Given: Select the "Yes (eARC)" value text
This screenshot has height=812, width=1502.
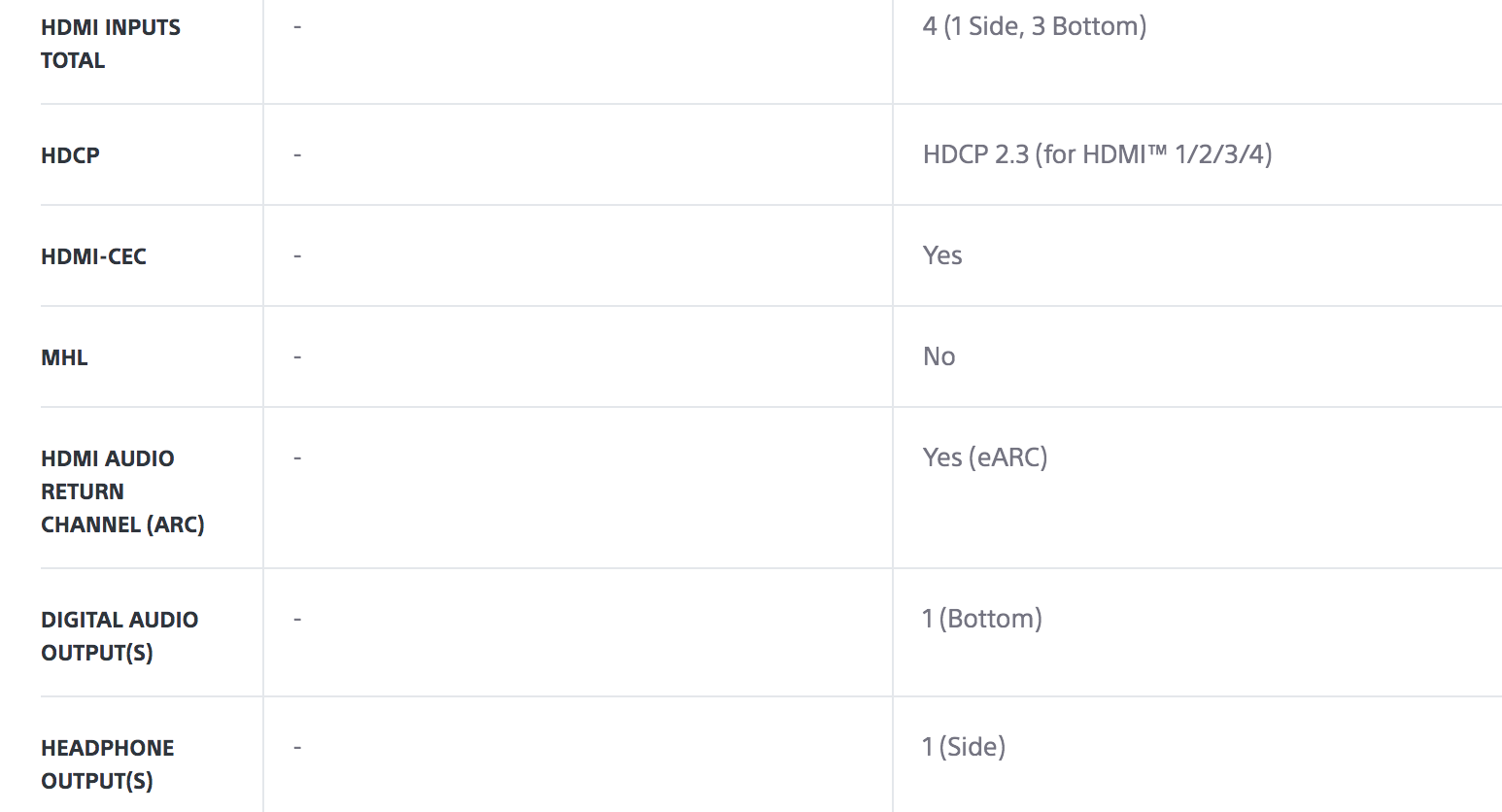Looking at the screenshot, I should click(x=984, y=457).
